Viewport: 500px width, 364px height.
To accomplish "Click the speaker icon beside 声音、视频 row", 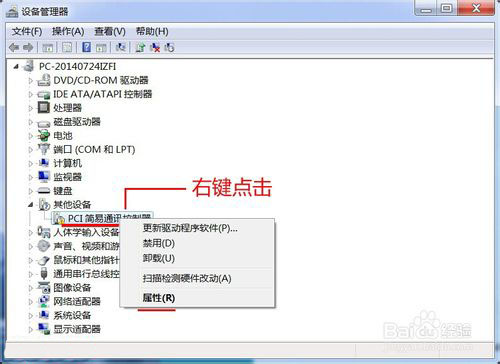I will (x=44, y=246).
